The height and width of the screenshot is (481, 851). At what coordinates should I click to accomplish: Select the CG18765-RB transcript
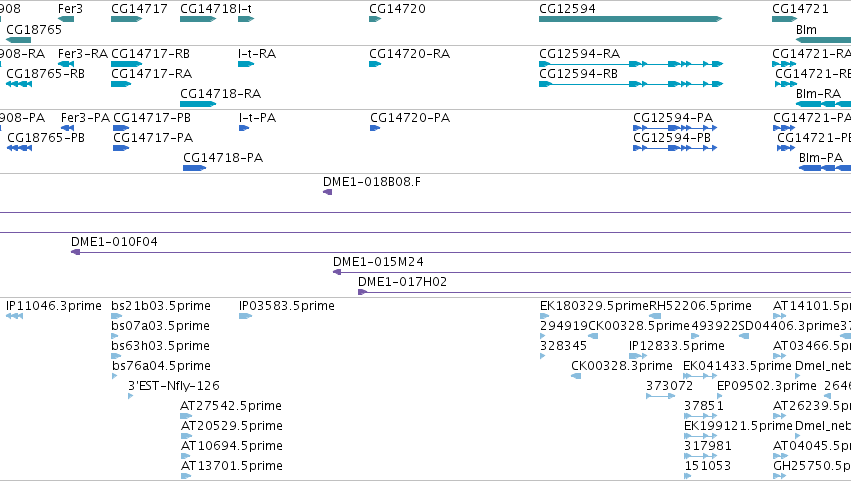(x=19, y=84)
